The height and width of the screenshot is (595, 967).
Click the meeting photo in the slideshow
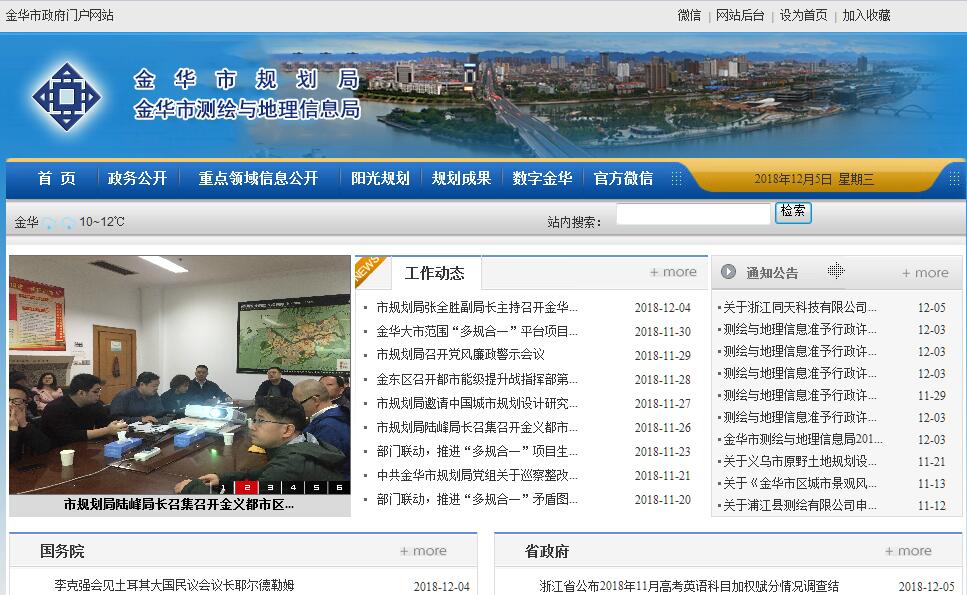pos(180,370)
